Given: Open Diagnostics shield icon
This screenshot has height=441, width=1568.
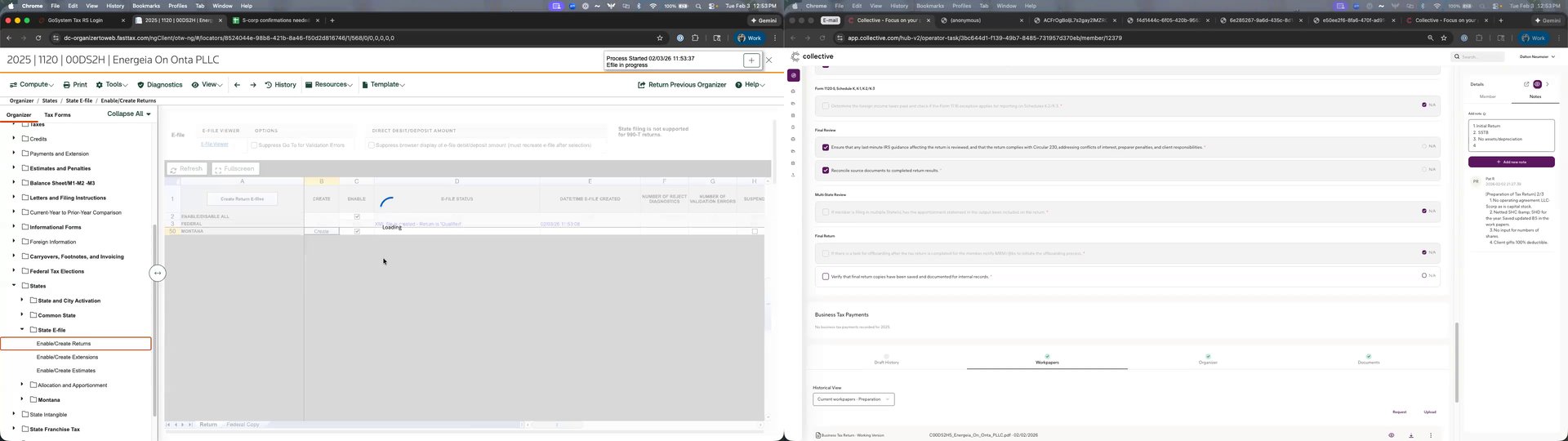Looking at the screenshot, I should pyautogui.click(x=160, y=84).
